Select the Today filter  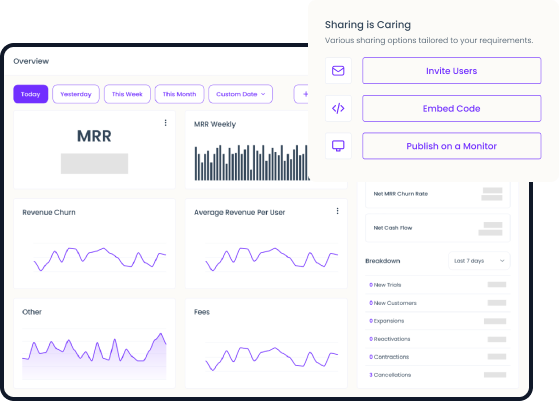pos(31,94)
